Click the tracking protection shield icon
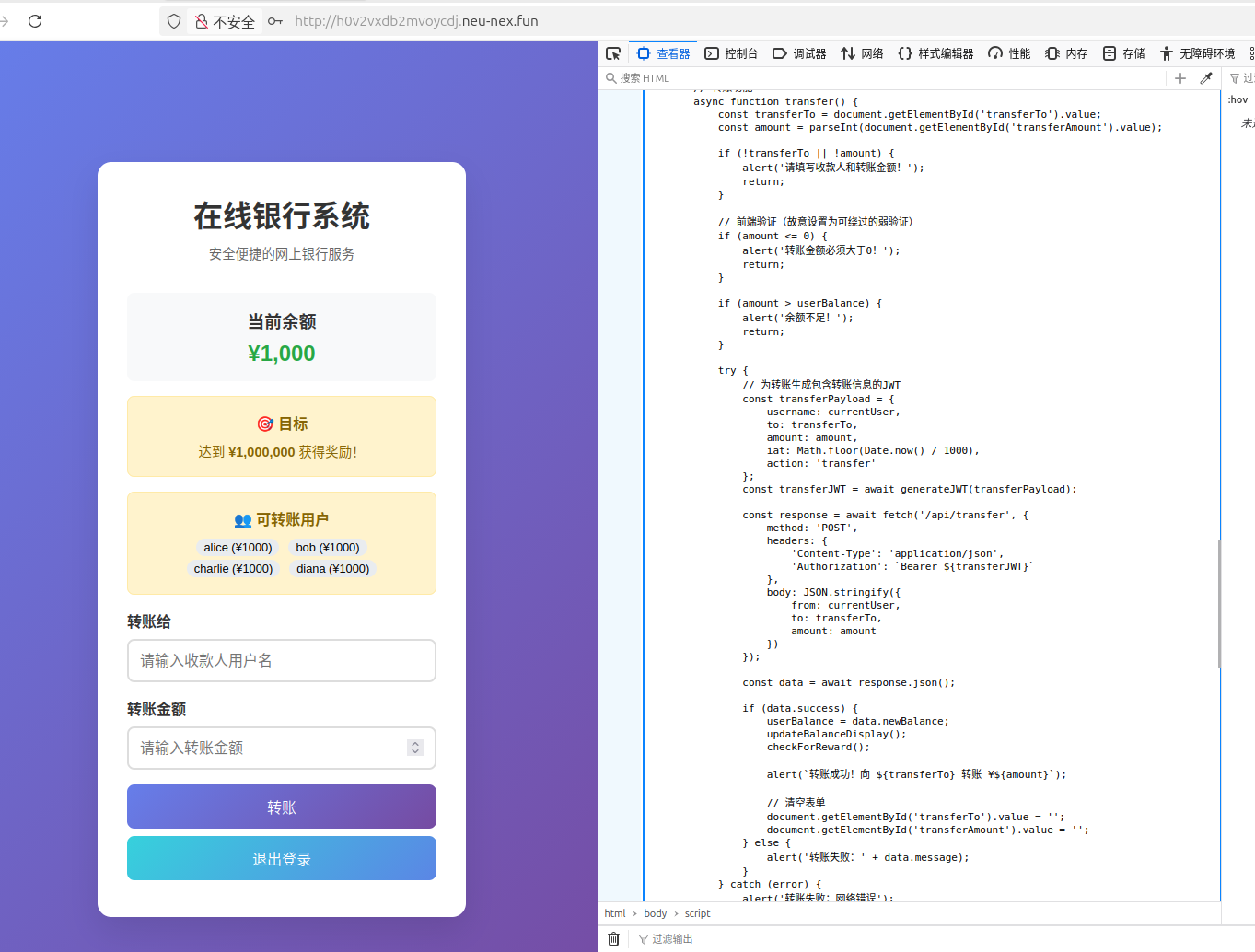The image size is (1255, 952). (x=174, y=20)
